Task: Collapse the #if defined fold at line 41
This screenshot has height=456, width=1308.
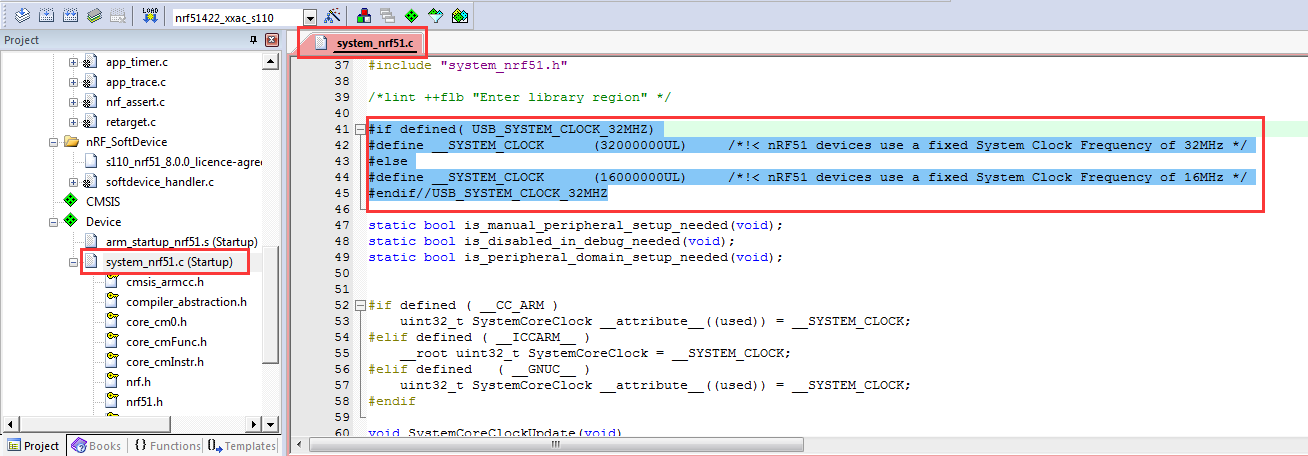Action: [360, 130]
